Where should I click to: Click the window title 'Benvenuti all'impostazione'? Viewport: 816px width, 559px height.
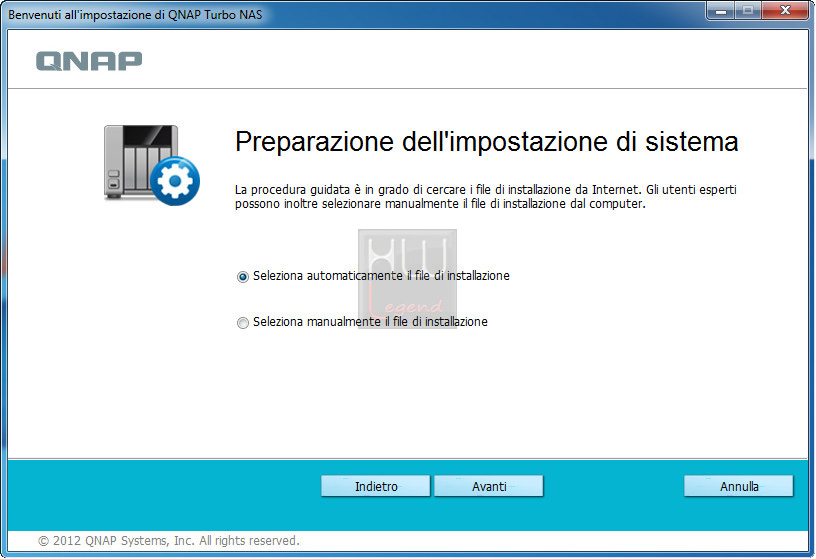pos(135,15)
